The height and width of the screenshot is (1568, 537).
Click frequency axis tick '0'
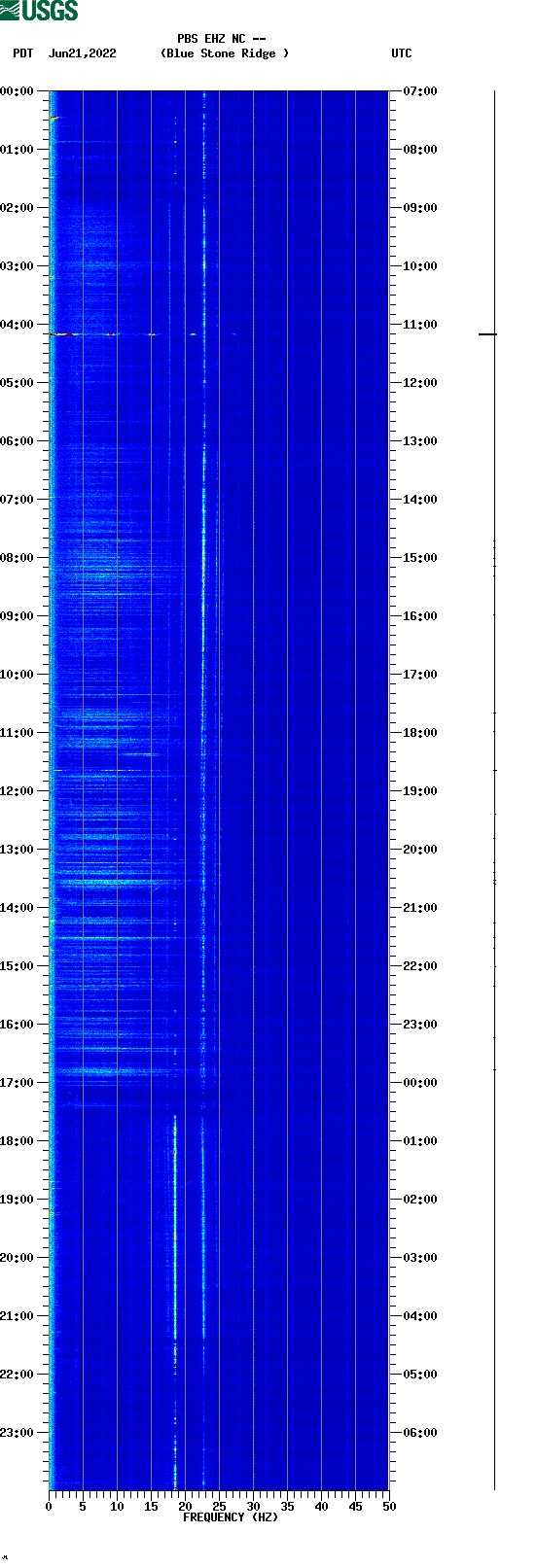point(49,1507)
